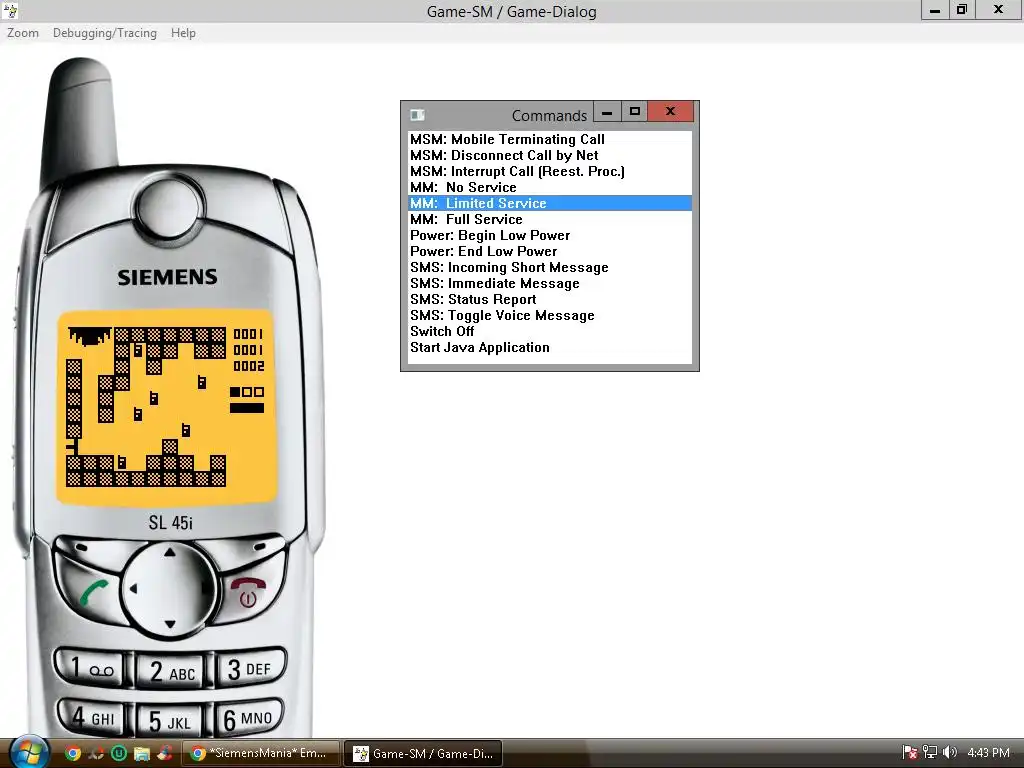Image resolution: width=1024 pixels, height=768 pixels.
Task: Click the Game-SM title bar app icon
Action: 10,10
